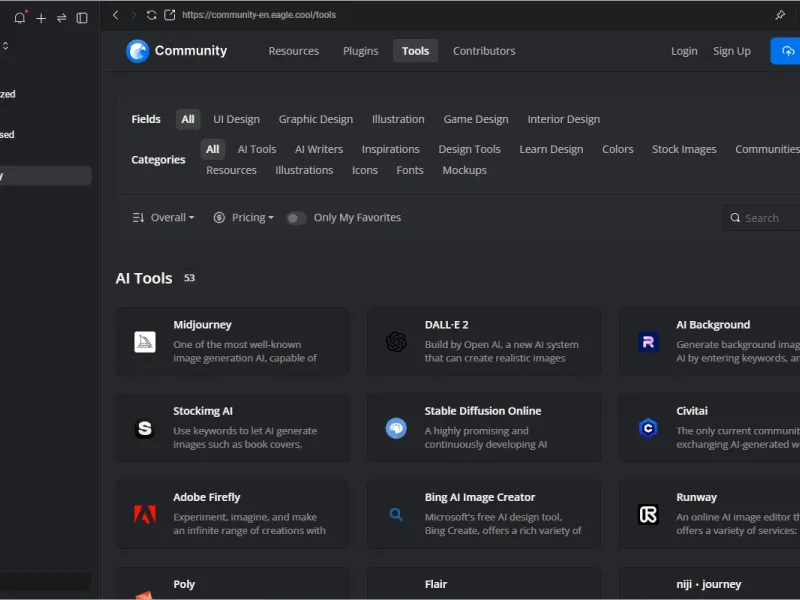Click the Midjourney sailboat icon

click(x=145, y=342)
